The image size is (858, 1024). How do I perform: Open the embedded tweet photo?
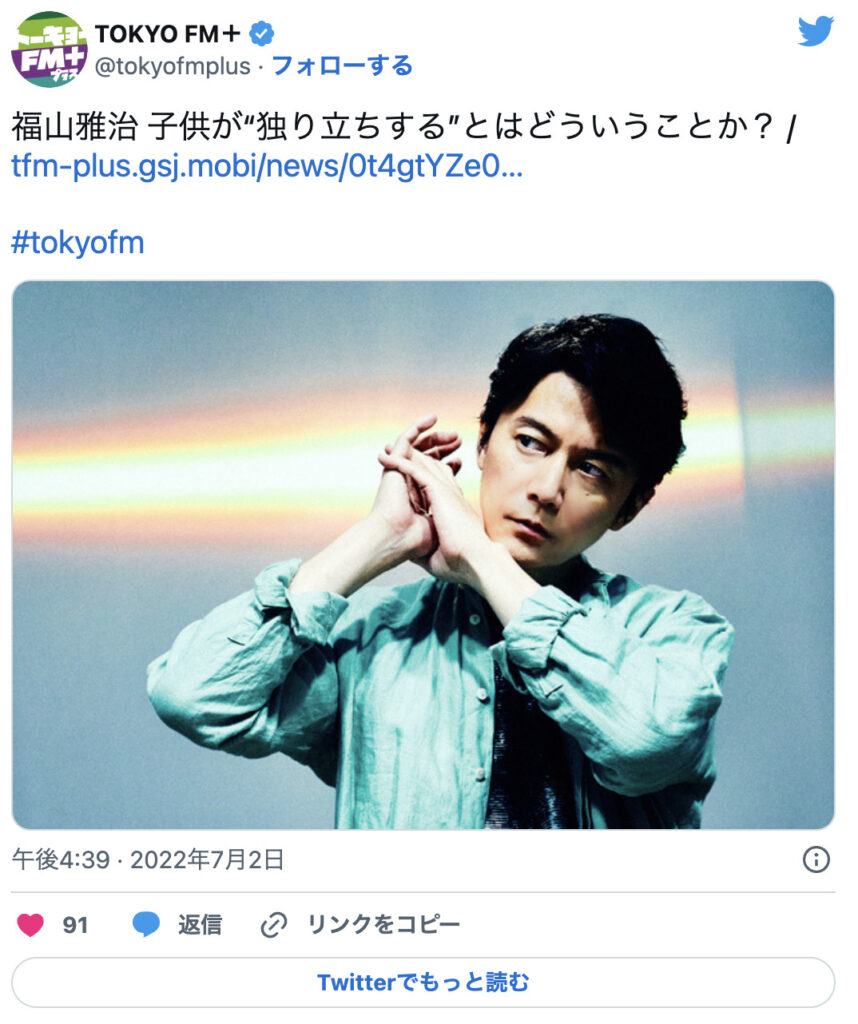pos(423,555)
